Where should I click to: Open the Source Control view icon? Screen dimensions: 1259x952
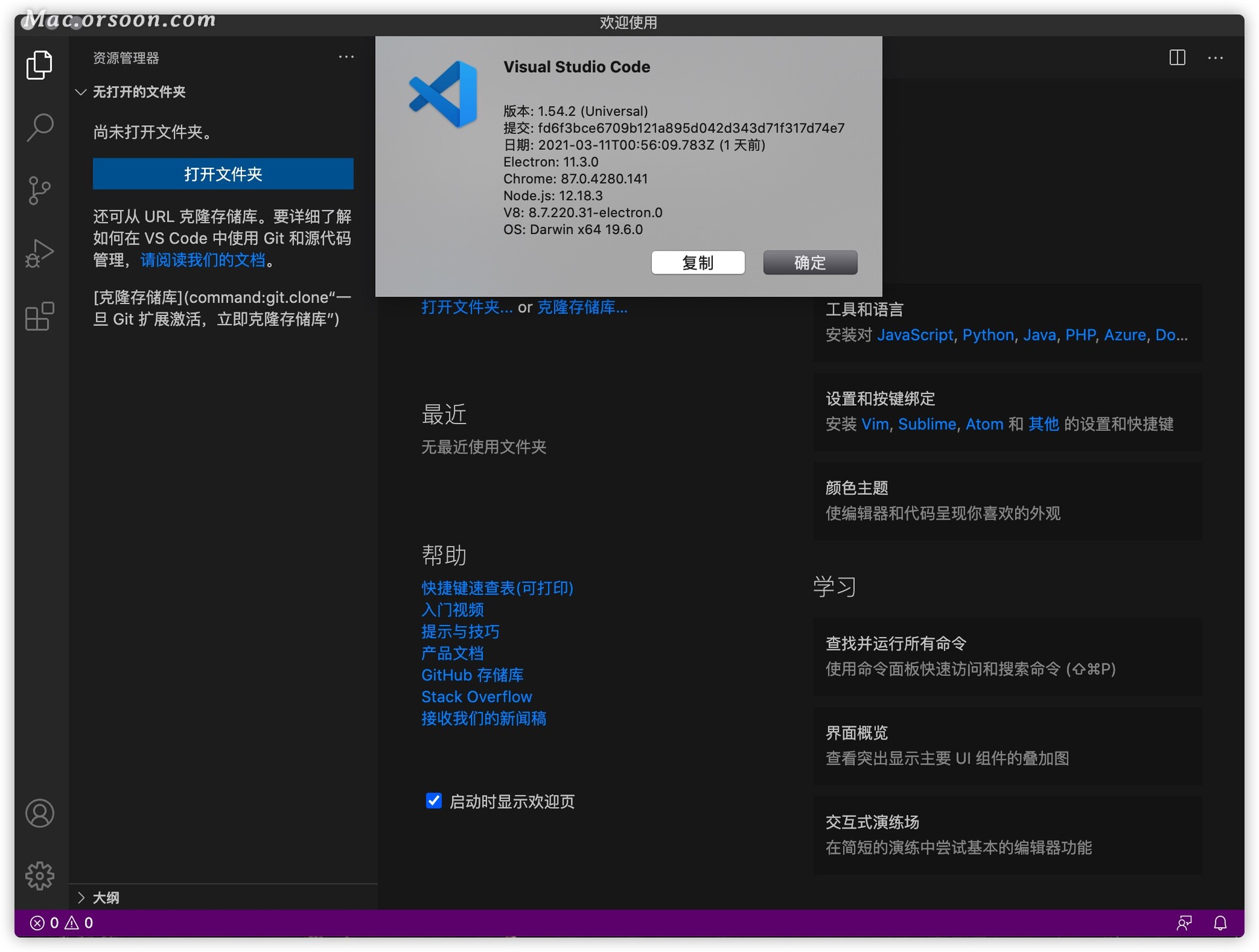coord(39,190)
